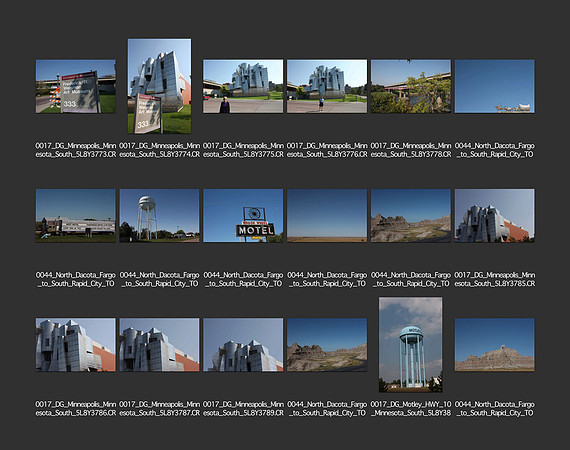
Task: Select badlands thumbnail next to blue water tower
Action: click(327, 345)
